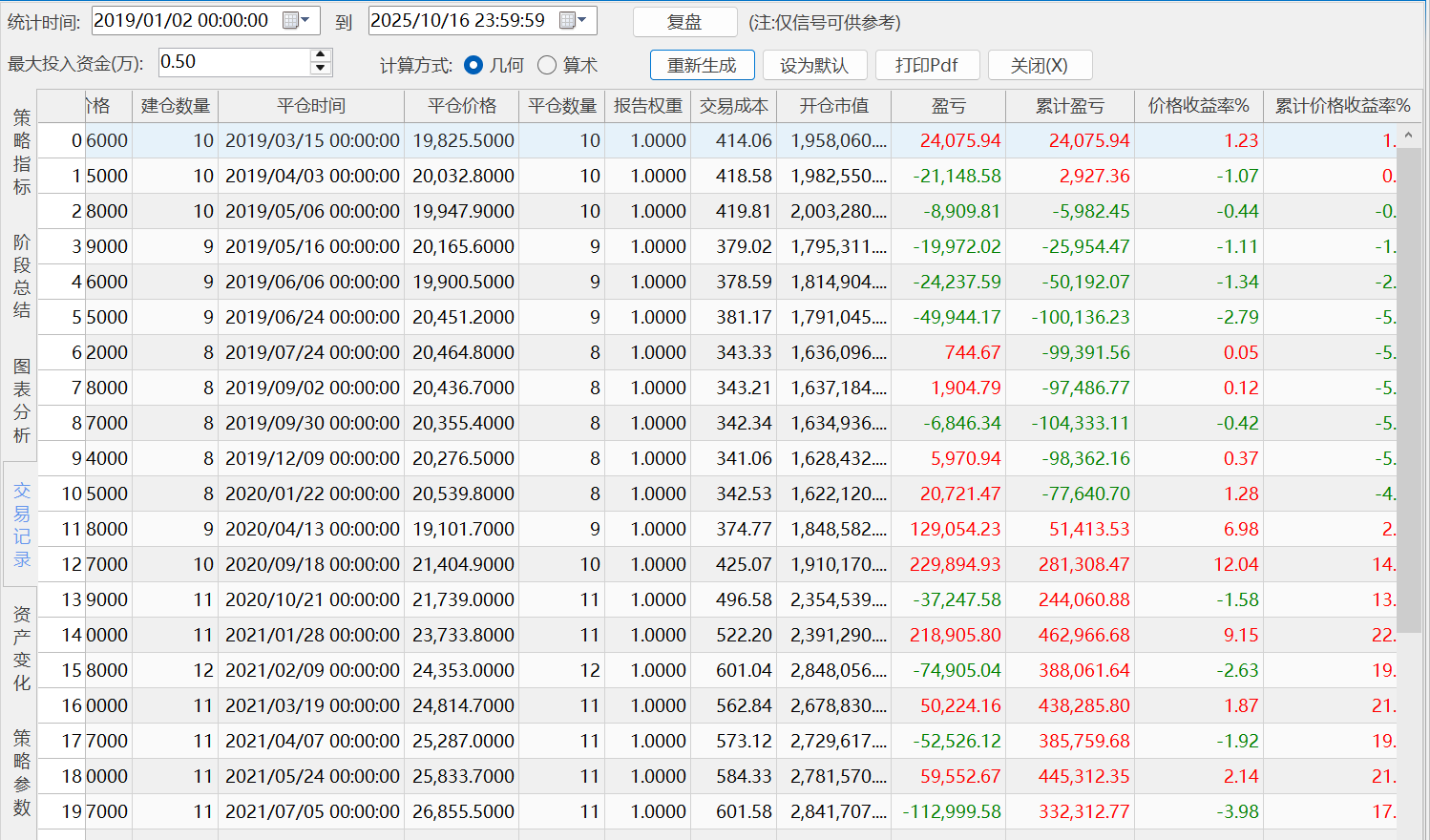
Task: Switch to 策略指标 side tab
Action: point(21,152)
